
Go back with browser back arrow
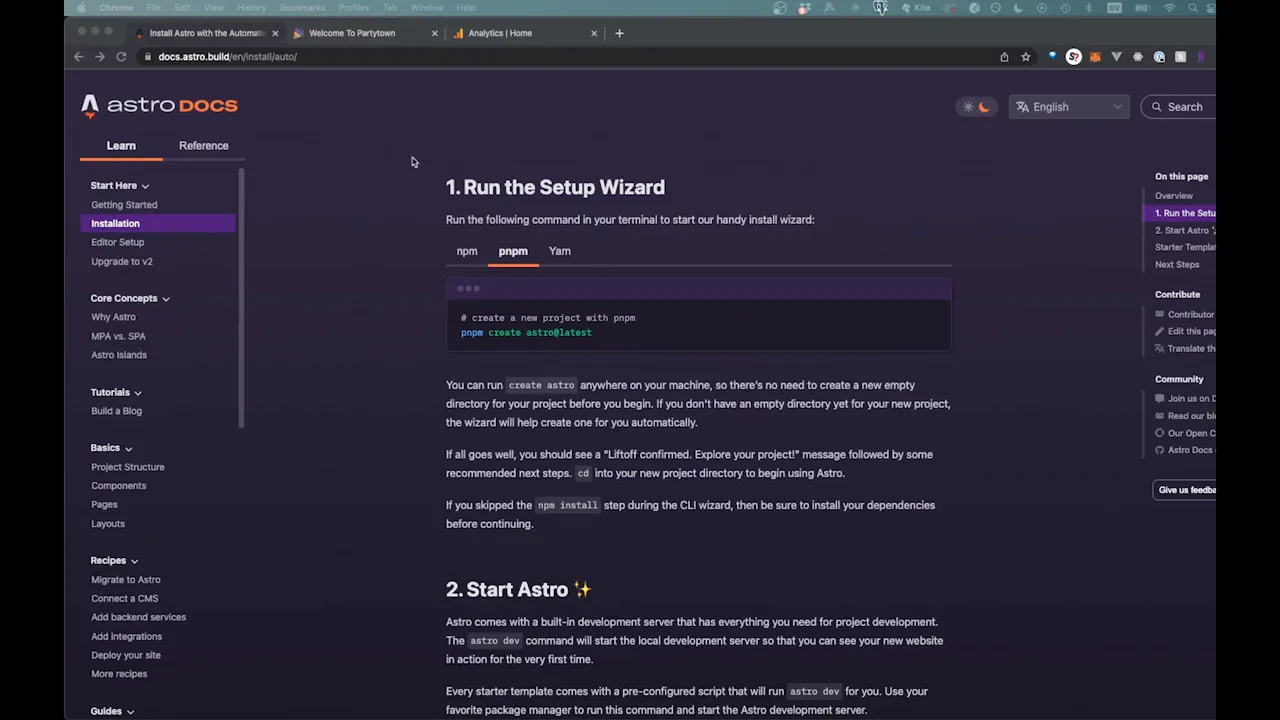tap(79, 57)
